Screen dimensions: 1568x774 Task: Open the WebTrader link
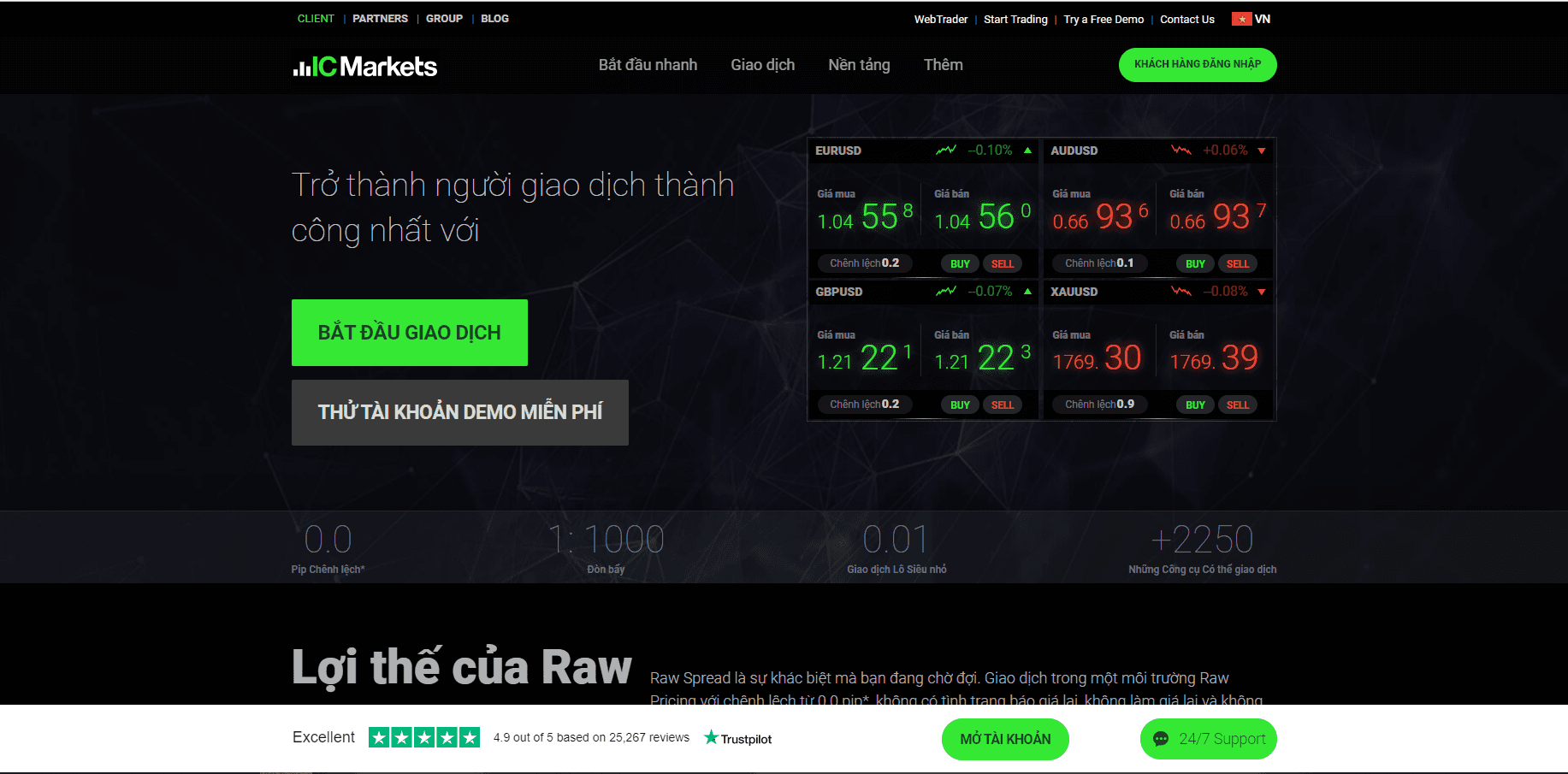tap(941, 20)
